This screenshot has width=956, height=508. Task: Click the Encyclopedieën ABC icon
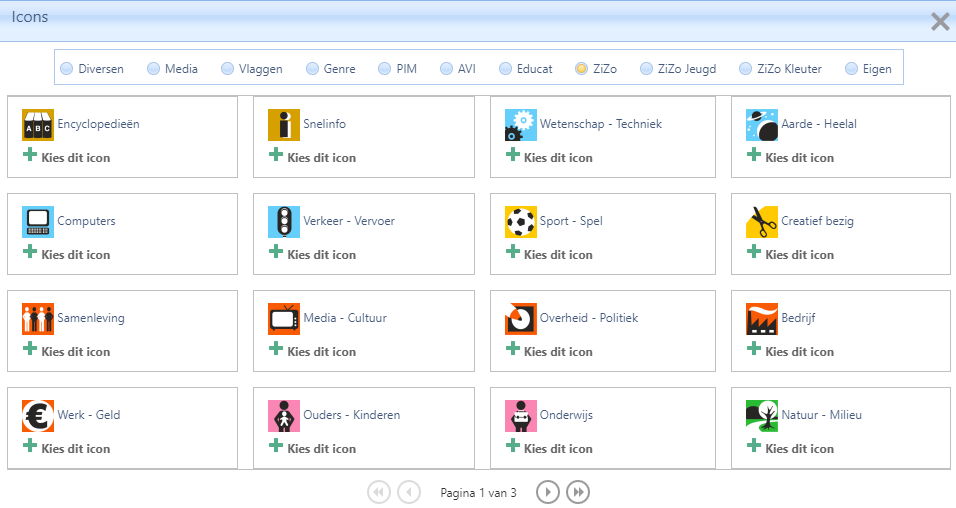[38, 125]
